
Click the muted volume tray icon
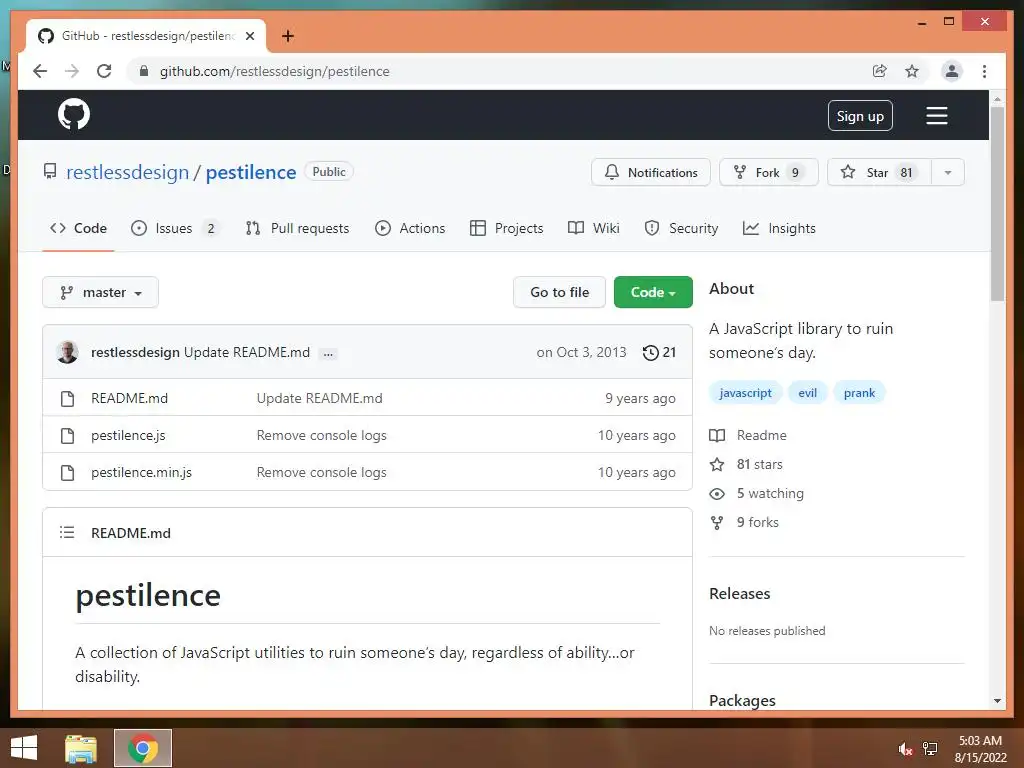point(904,749)
